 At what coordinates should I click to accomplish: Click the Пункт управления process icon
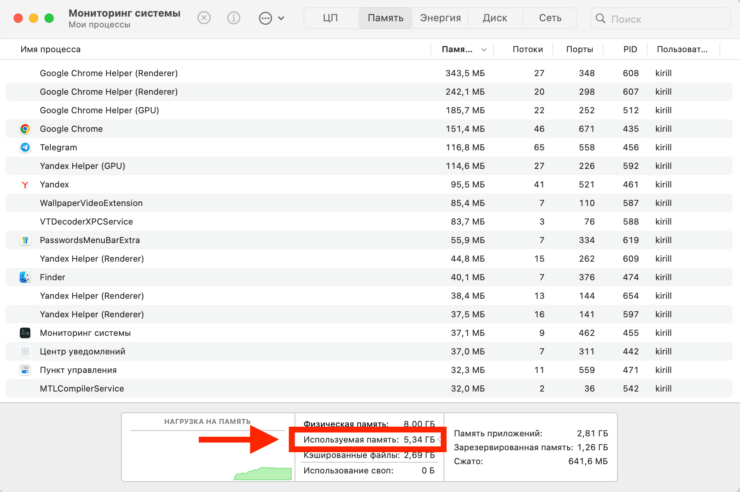(x=25, y=370)
